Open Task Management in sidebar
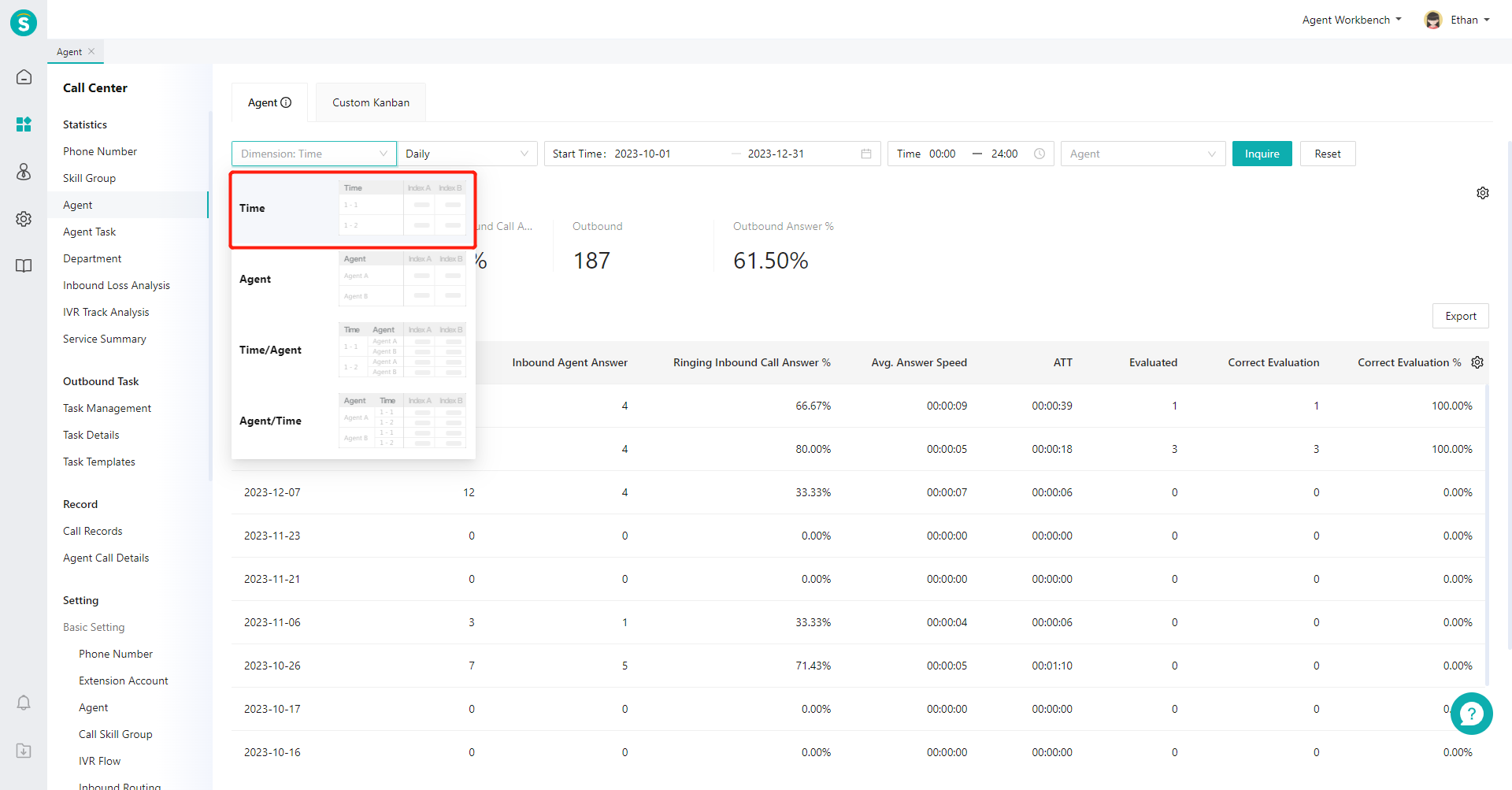This screenshot has height=790, width=1512. (x=107, y=408)
